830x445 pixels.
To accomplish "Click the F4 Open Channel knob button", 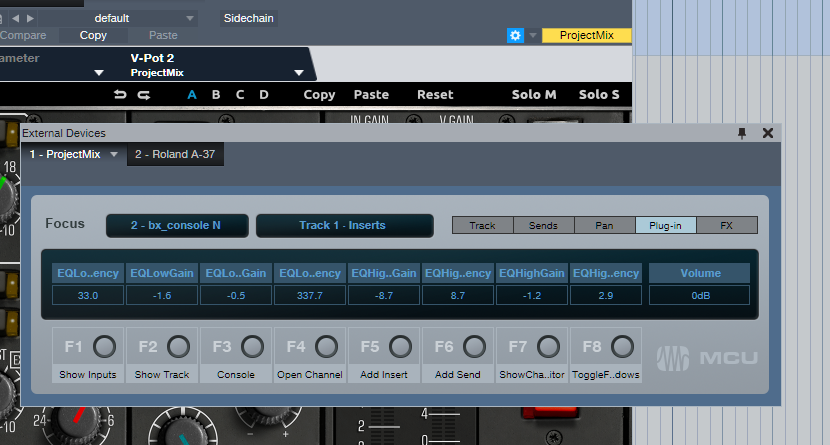I will click(x=327, y=347).
